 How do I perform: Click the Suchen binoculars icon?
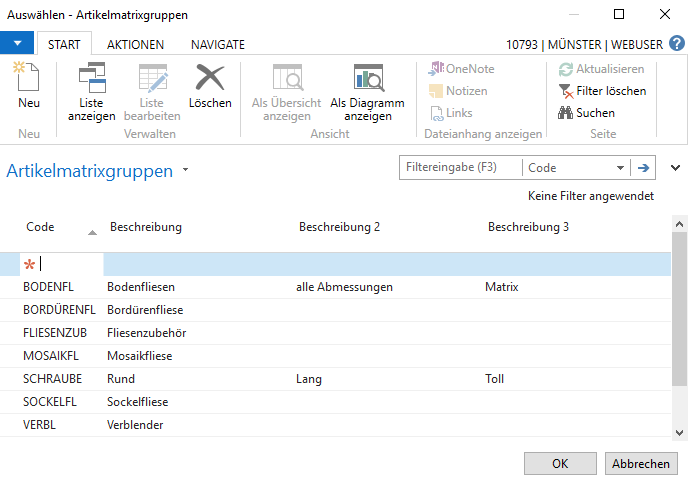[x=566, y=113]
